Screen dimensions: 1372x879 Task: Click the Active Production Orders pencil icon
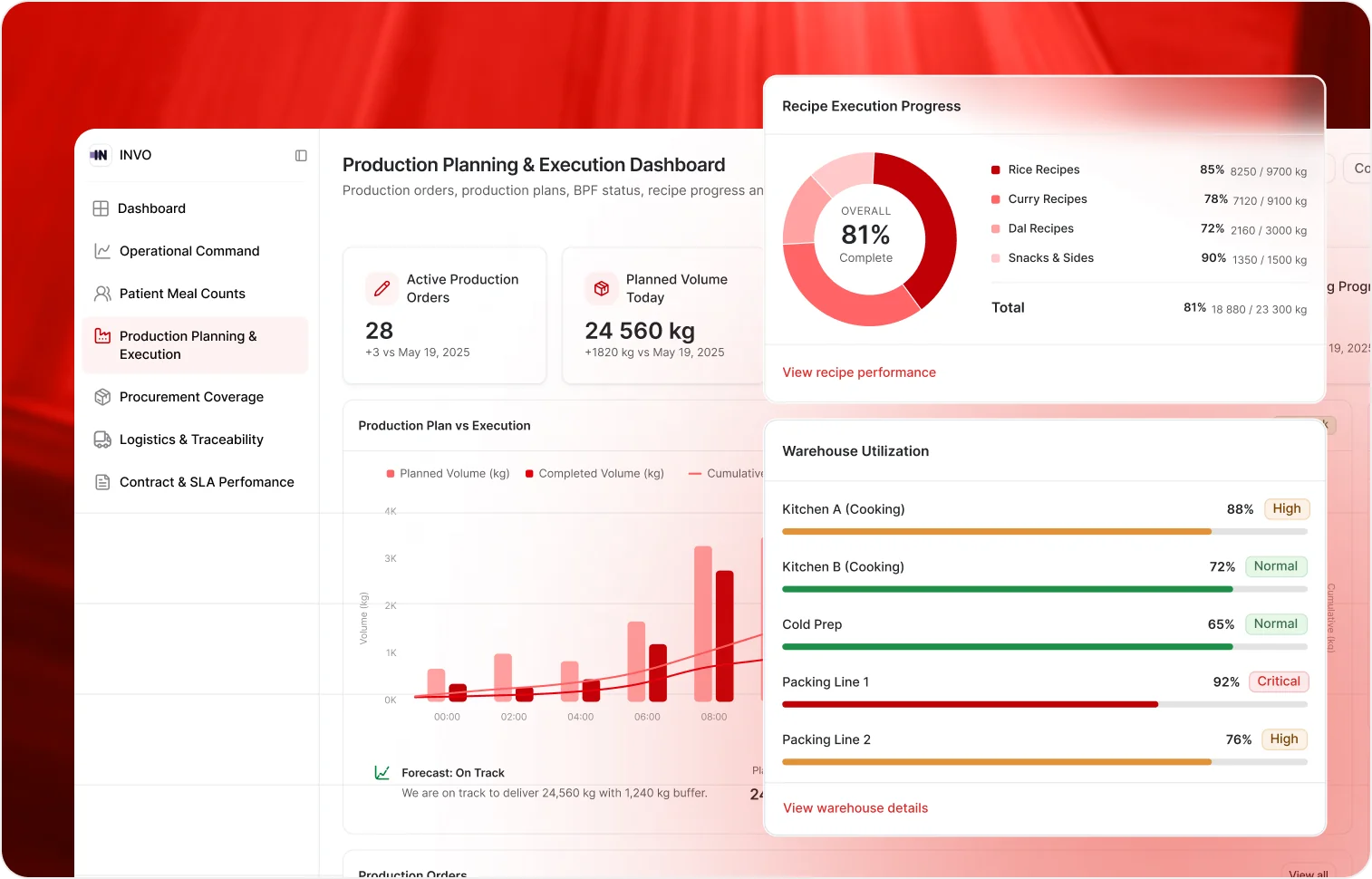click(382, 288)
